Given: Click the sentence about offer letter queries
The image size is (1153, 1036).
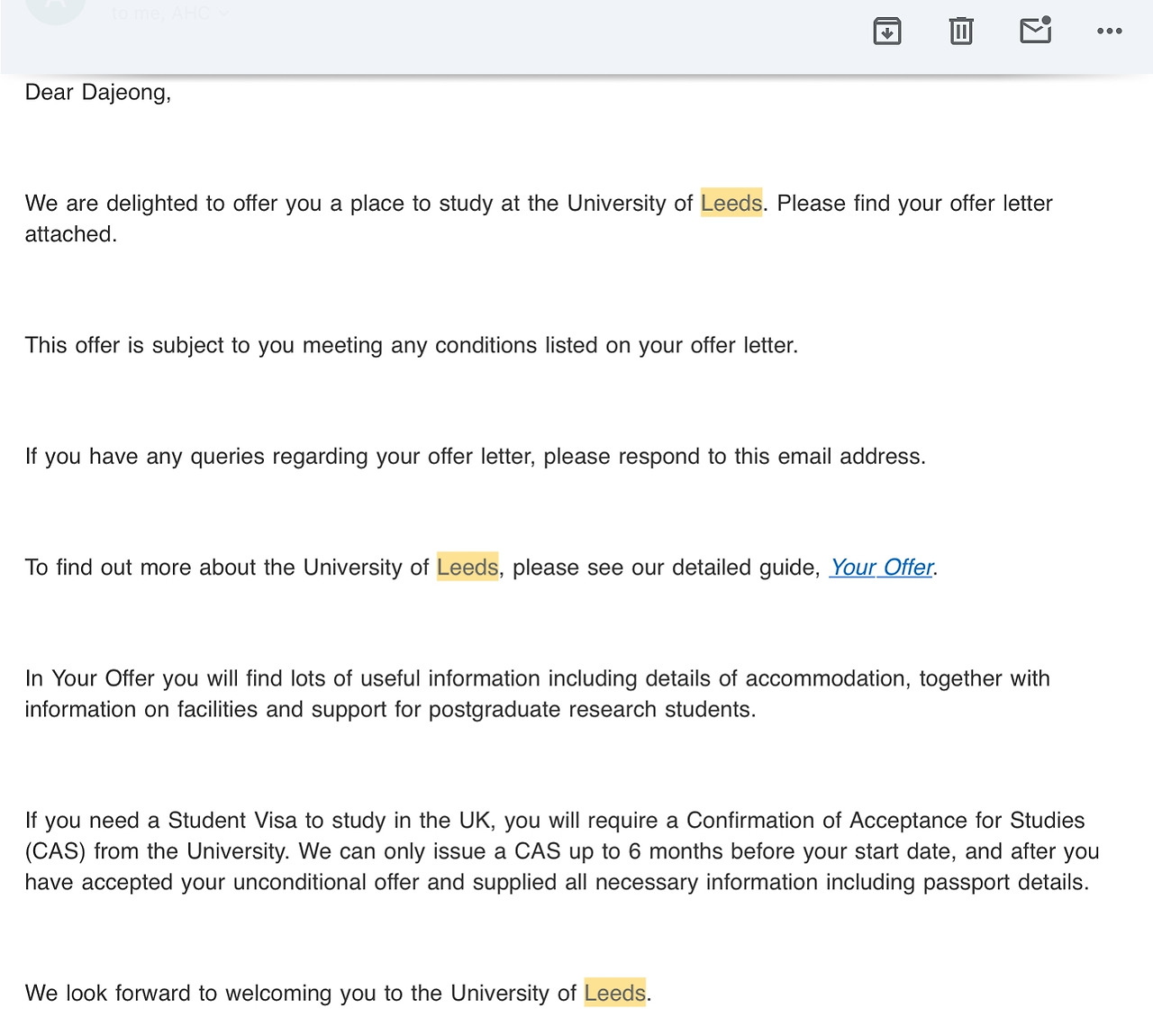Looking at the screenshot, I should 475,457.
